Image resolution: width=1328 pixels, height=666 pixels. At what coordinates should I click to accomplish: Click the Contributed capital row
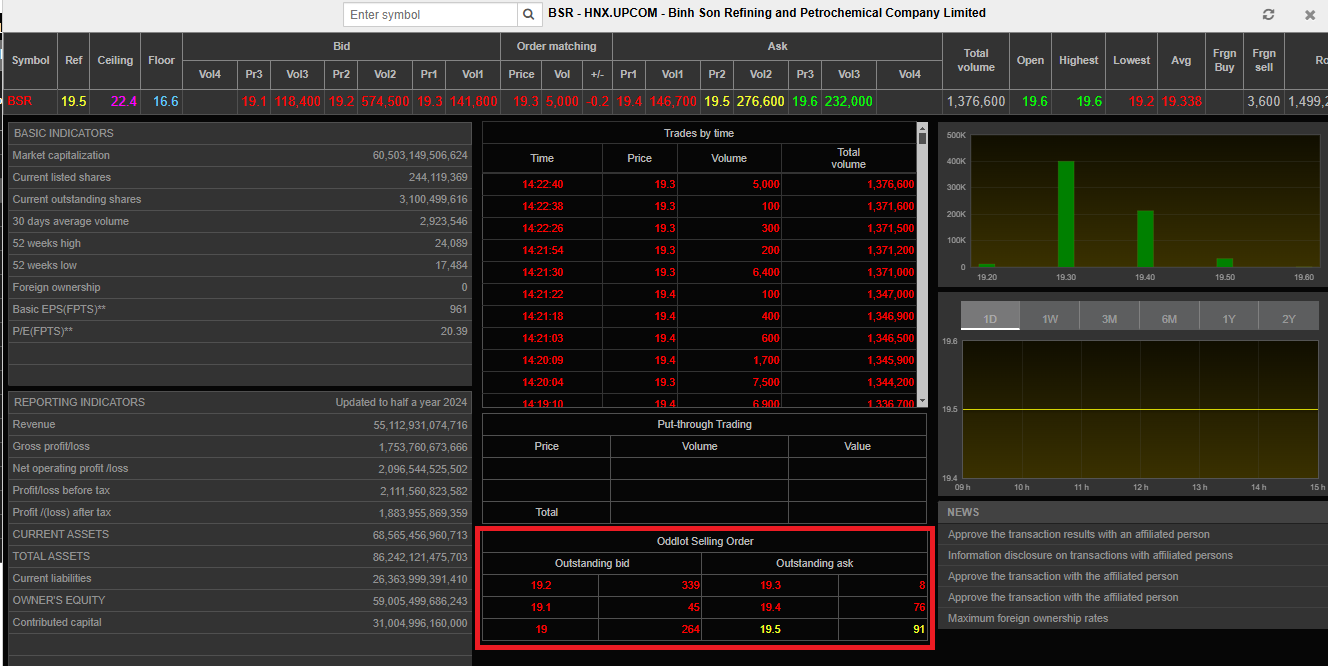coord(240,622)
